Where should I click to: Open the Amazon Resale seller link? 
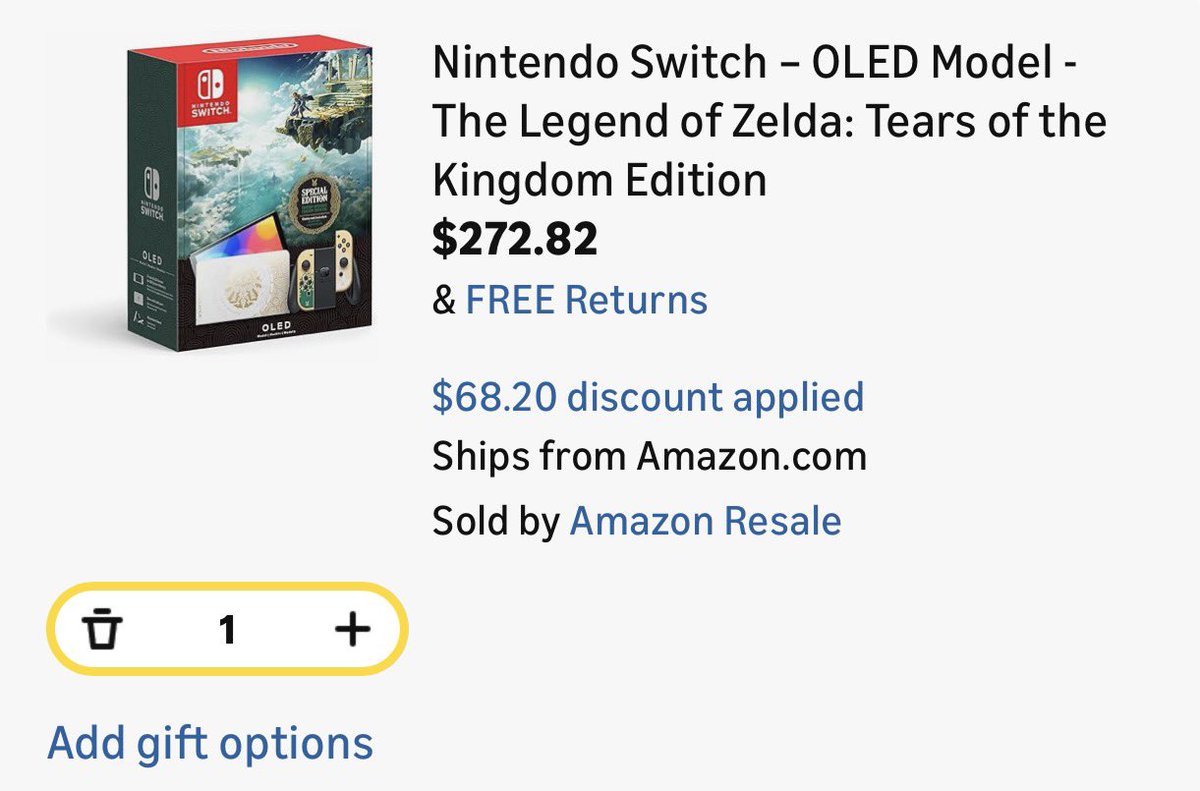[x=705, y=521]
